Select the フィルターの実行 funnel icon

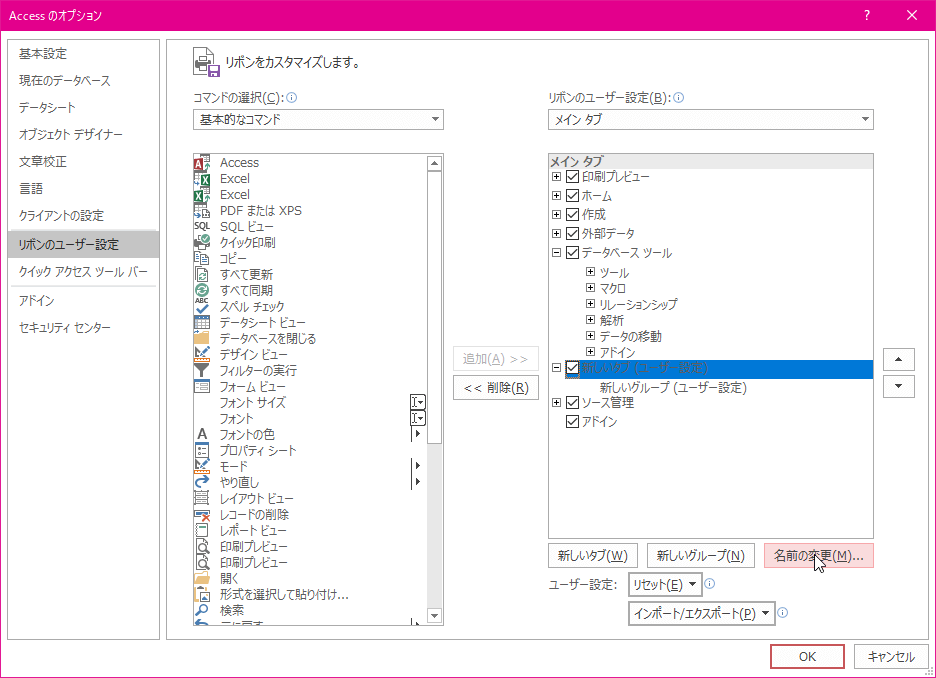pyautogui.click(x=202, y=371)
